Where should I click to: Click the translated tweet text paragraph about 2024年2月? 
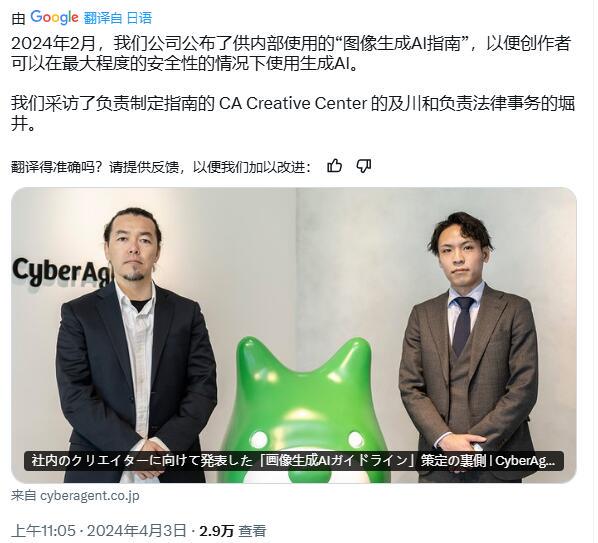[291, 53]
